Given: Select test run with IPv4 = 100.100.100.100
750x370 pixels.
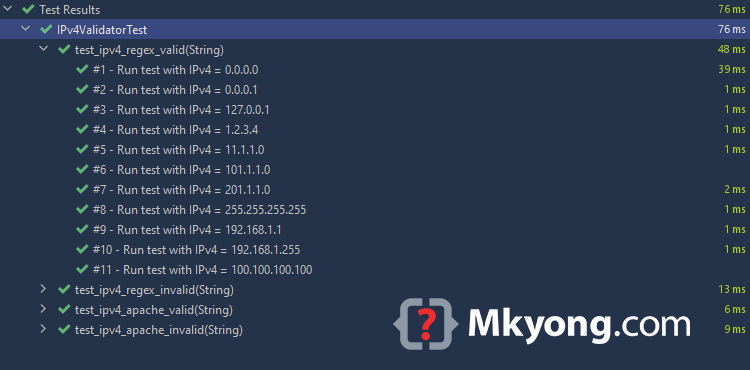Looking at the screenshot, I should 202,270.
